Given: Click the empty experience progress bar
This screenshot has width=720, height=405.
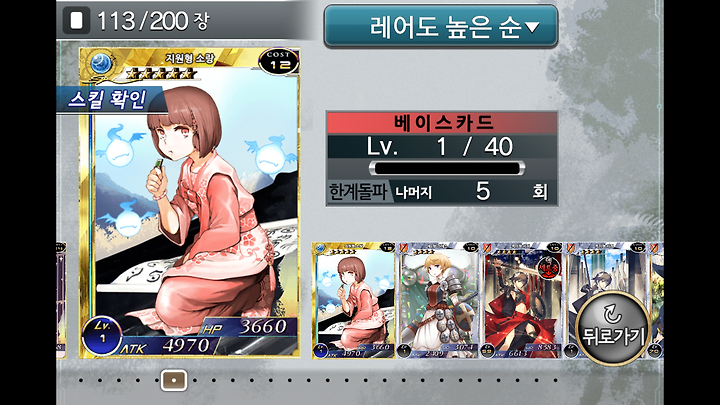Looking at the screenshot, I should click(447, 168).
